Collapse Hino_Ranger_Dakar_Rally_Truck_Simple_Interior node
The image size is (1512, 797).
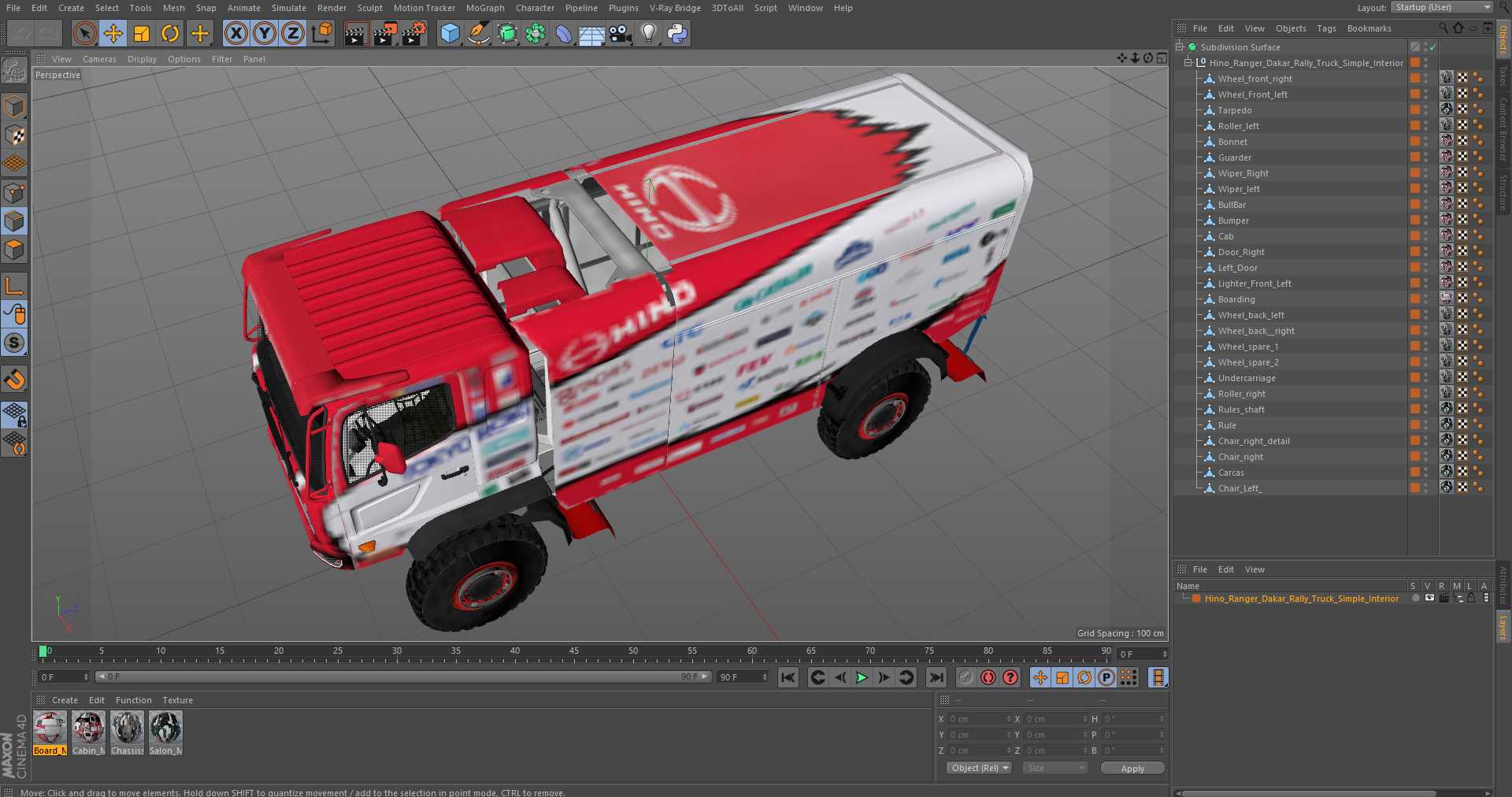1188,62
